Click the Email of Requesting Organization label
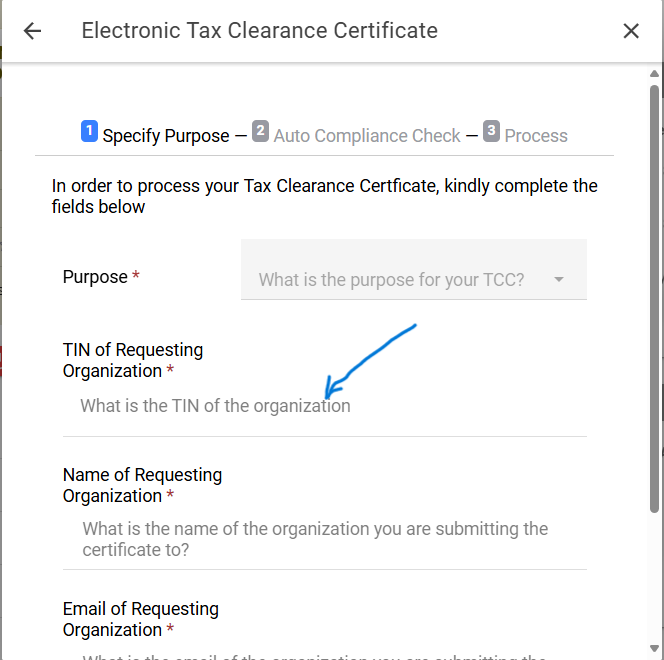 [x=140, y=619]
